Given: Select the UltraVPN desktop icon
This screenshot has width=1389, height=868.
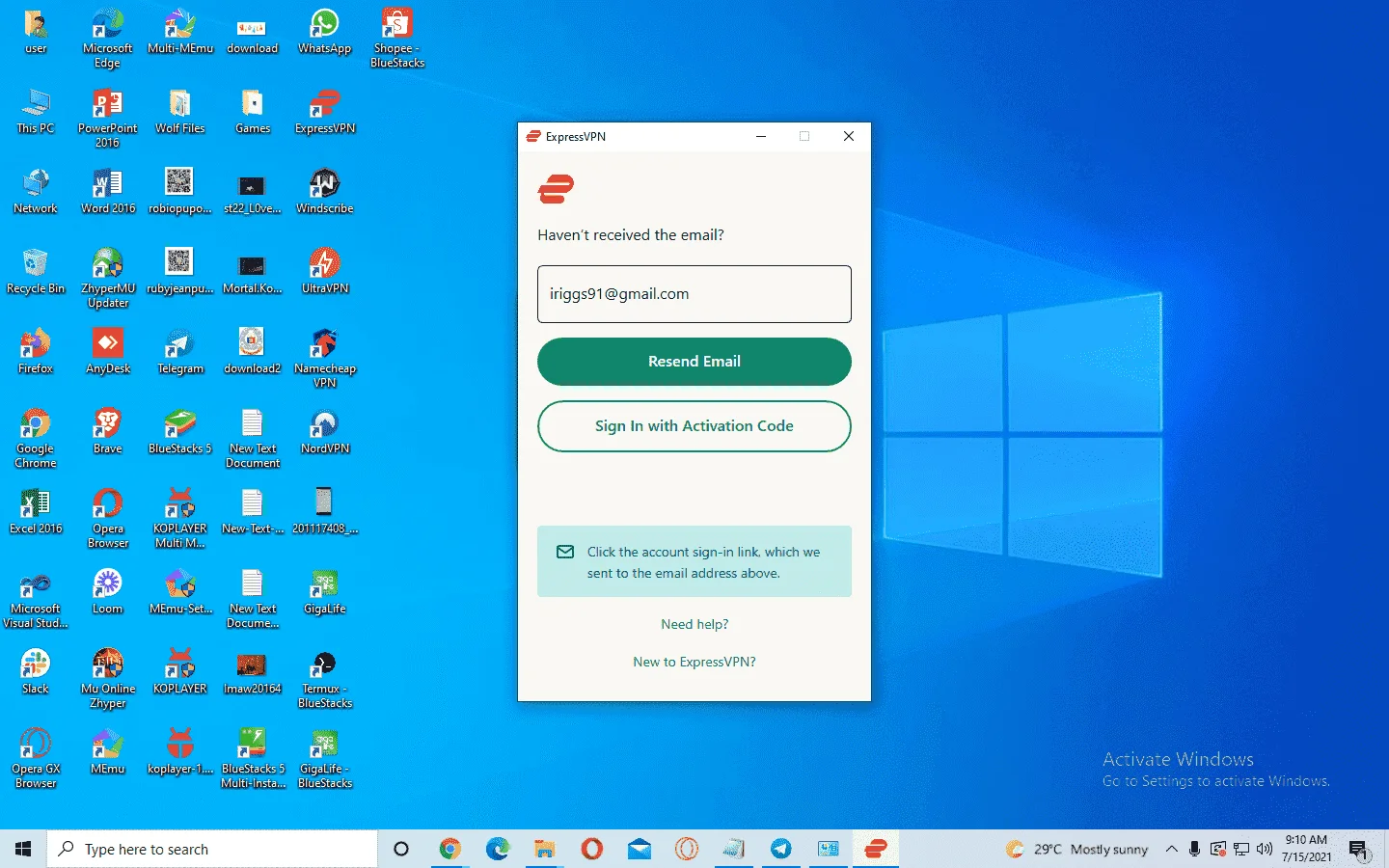Looking at the screenshot, I should tap(325, 271).
